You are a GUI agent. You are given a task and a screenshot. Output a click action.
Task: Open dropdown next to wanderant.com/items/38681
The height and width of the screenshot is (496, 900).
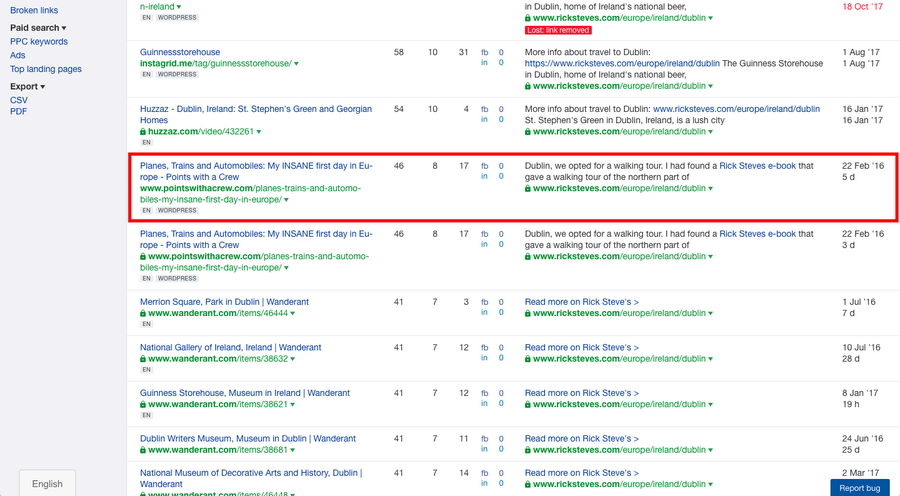point(293,450)
